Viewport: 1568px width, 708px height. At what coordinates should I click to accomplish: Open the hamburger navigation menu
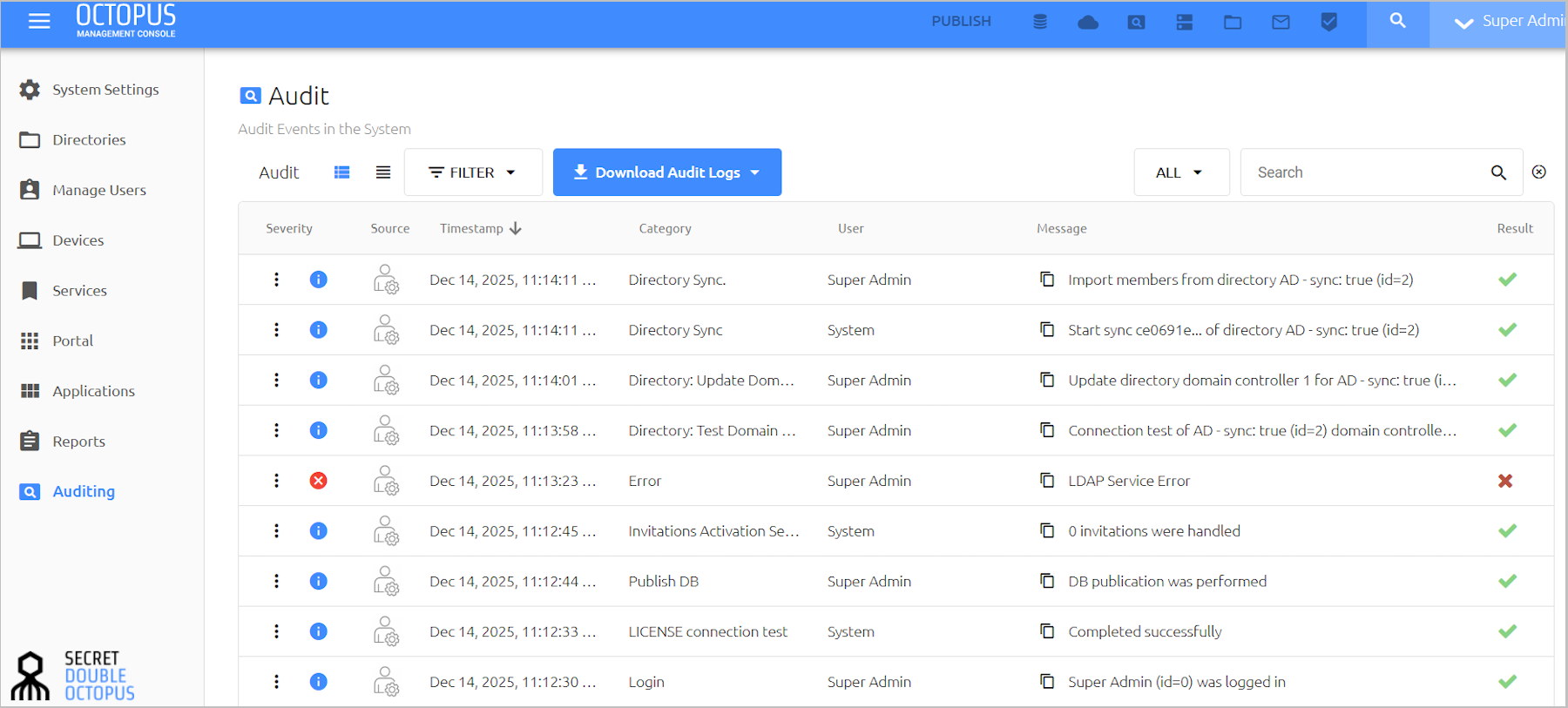tap(39, 21)
